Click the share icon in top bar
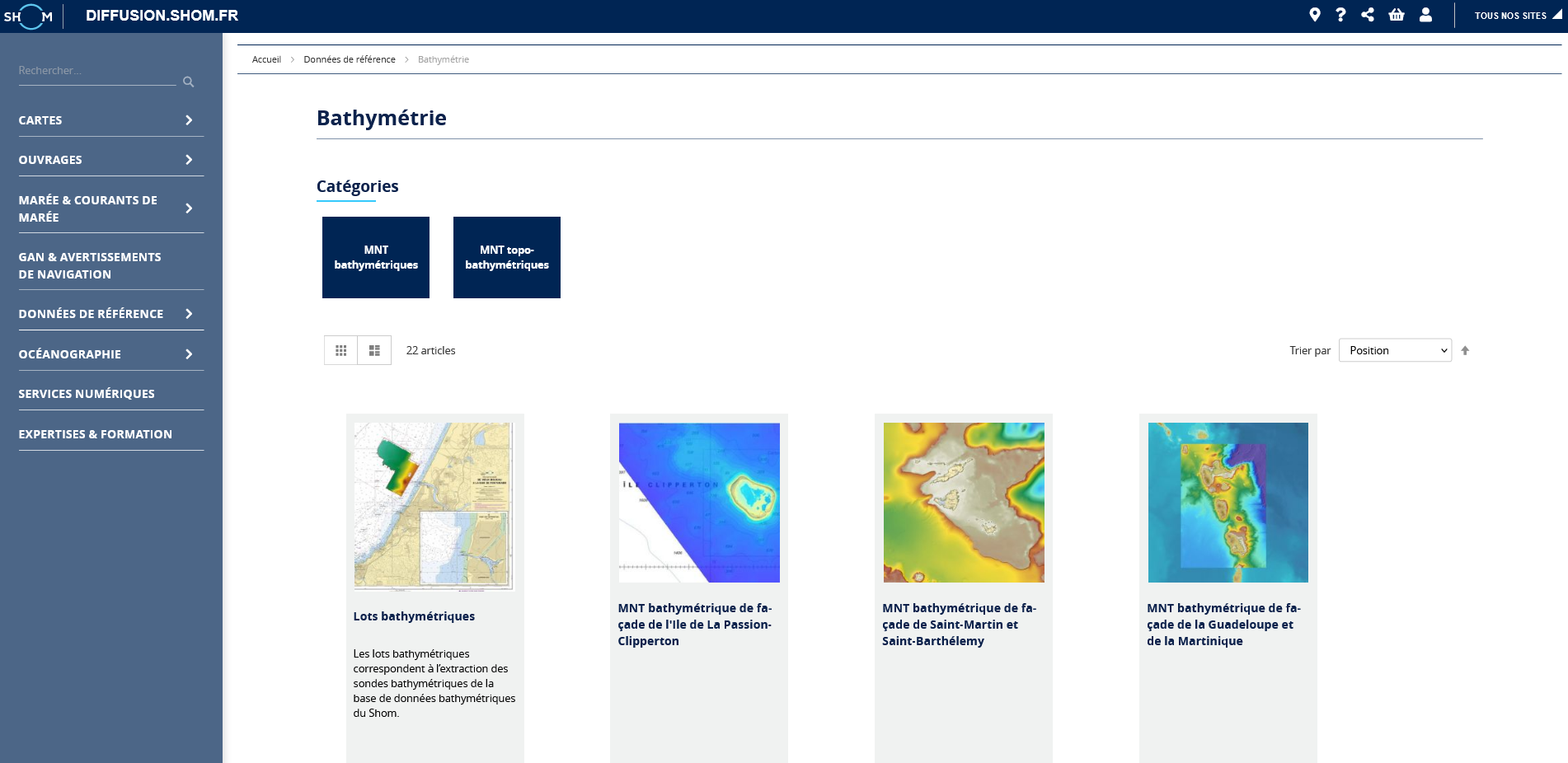The image size is (1568, 763). point(1368,15)
